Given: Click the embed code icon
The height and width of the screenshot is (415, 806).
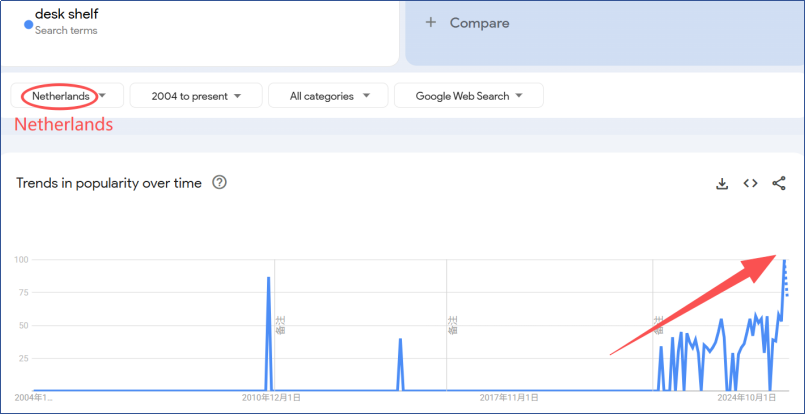Looking at the screenshot, I should pos(750,184).
